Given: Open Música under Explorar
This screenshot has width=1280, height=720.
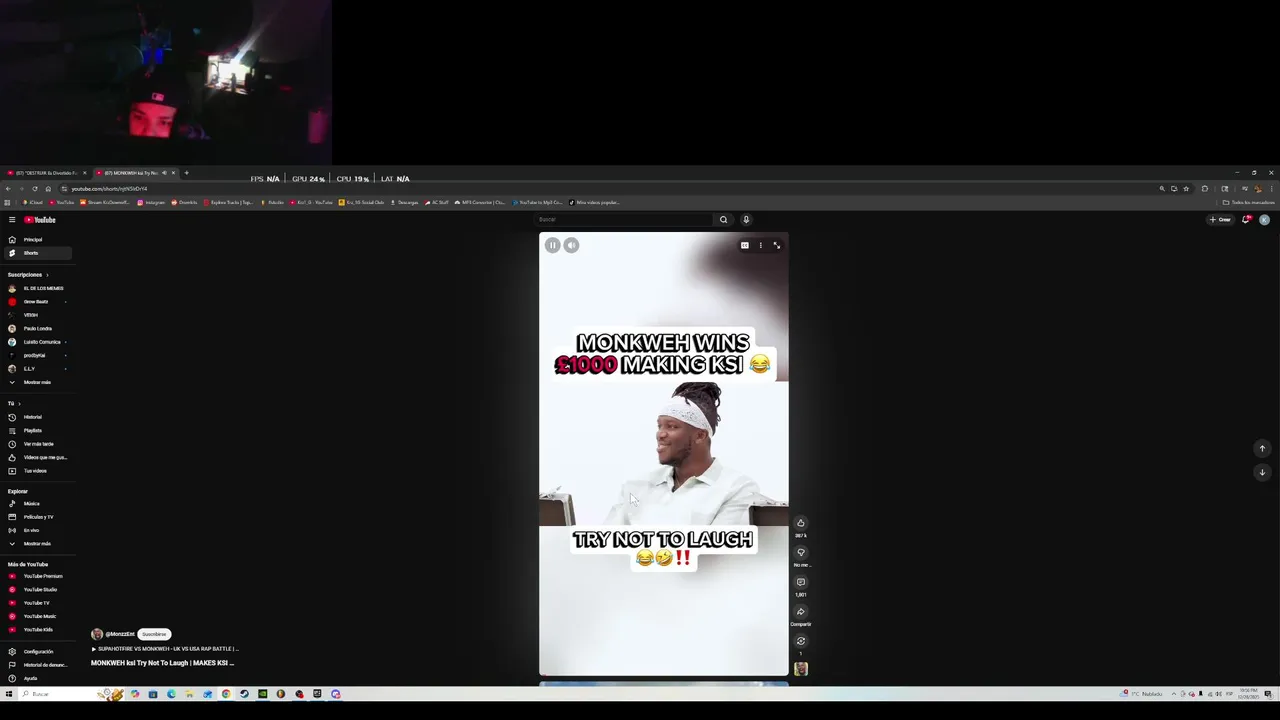Looking at the screenshot, I should (36, 504).
